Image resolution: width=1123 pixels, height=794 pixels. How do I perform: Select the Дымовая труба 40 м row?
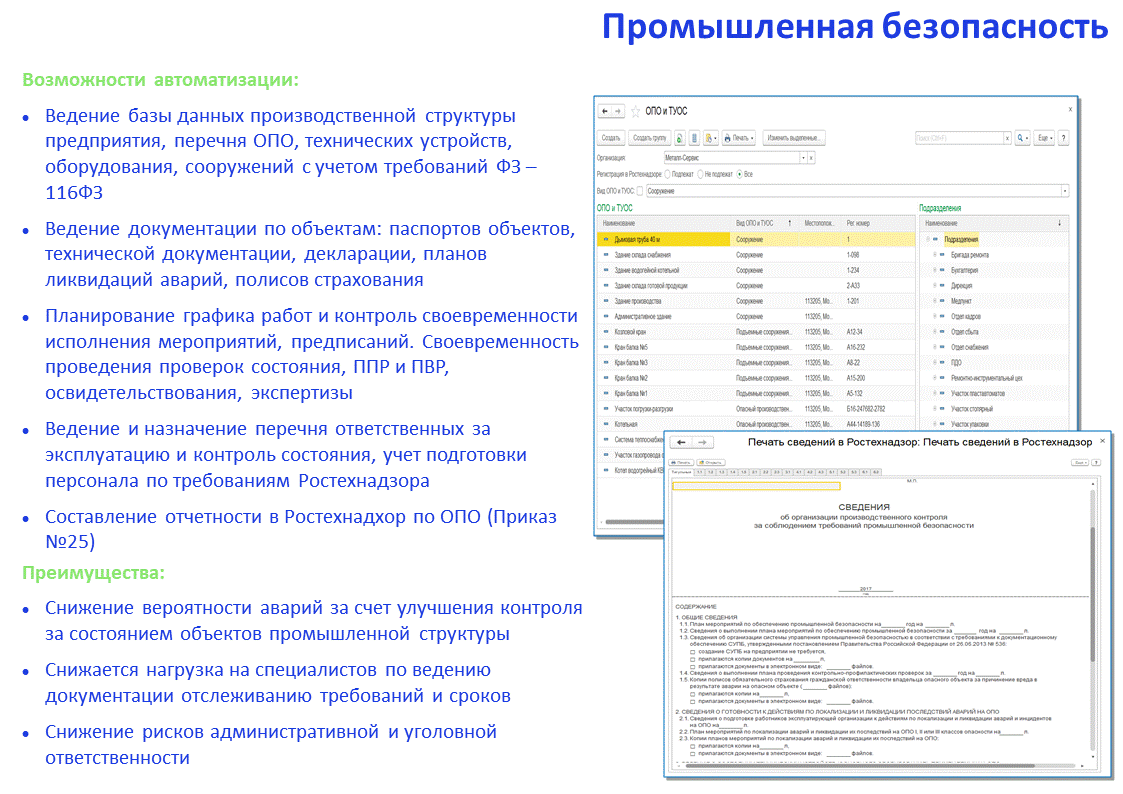(x=756, y=240)
